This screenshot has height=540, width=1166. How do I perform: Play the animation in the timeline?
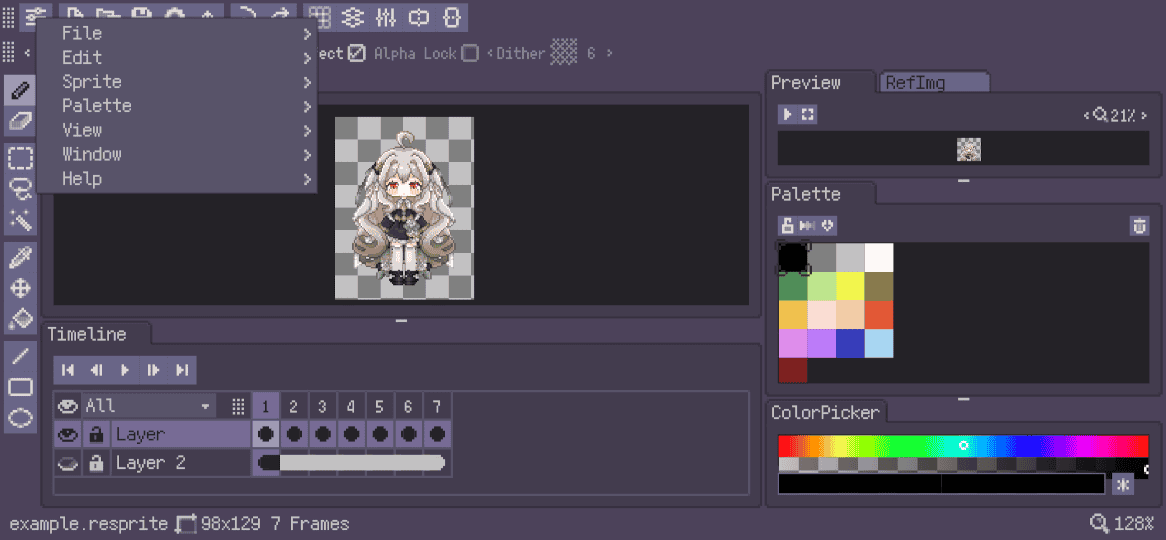(125, 370)
